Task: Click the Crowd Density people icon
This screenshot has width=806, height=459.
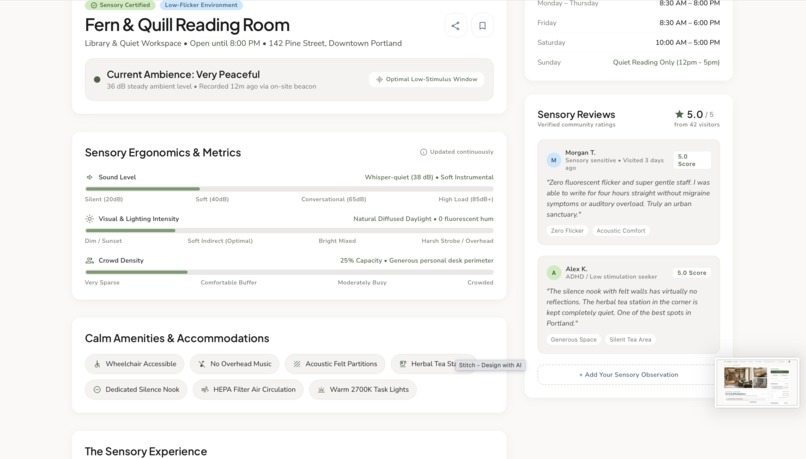Action: coord(89,261)
